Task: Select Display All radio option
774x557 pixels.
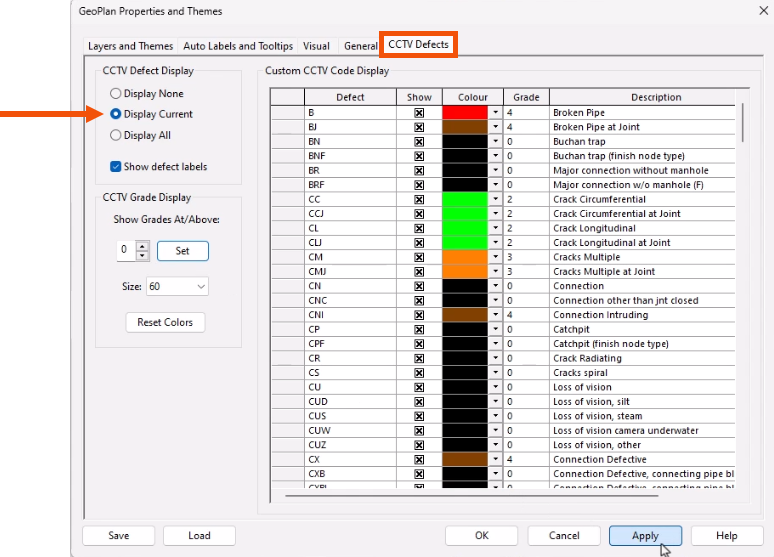Action: click(140, 135)
